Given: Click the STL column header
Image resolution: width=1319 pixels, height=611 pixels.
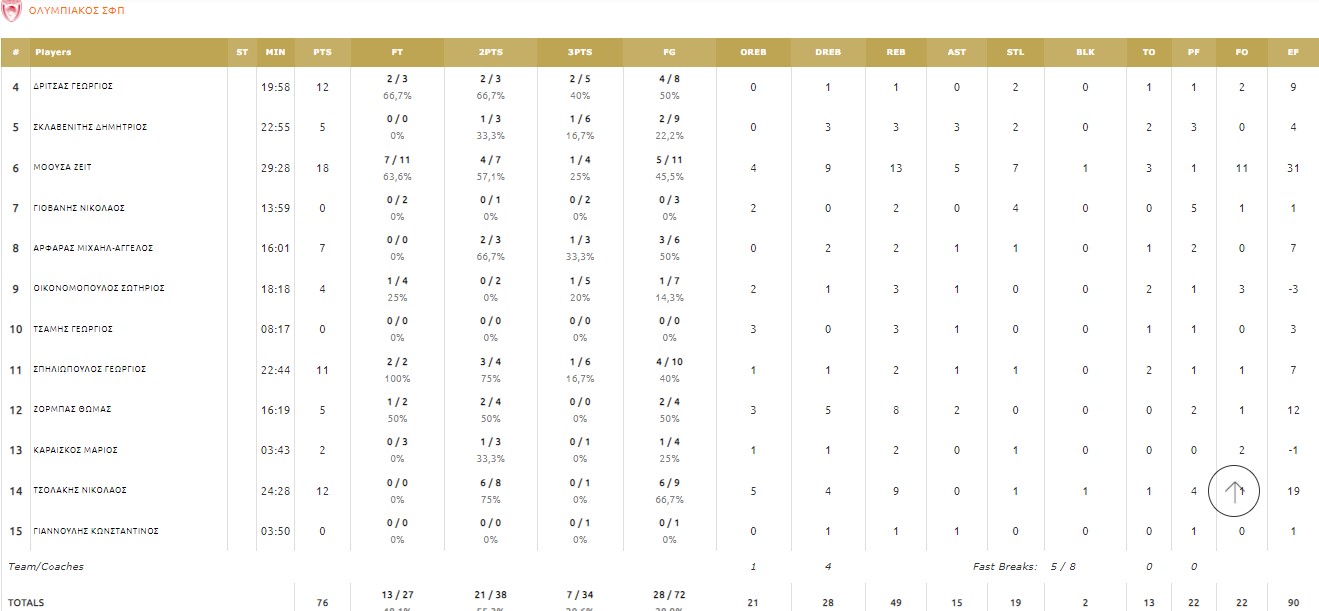Looking at the screenshot, I should [1014, 52].
